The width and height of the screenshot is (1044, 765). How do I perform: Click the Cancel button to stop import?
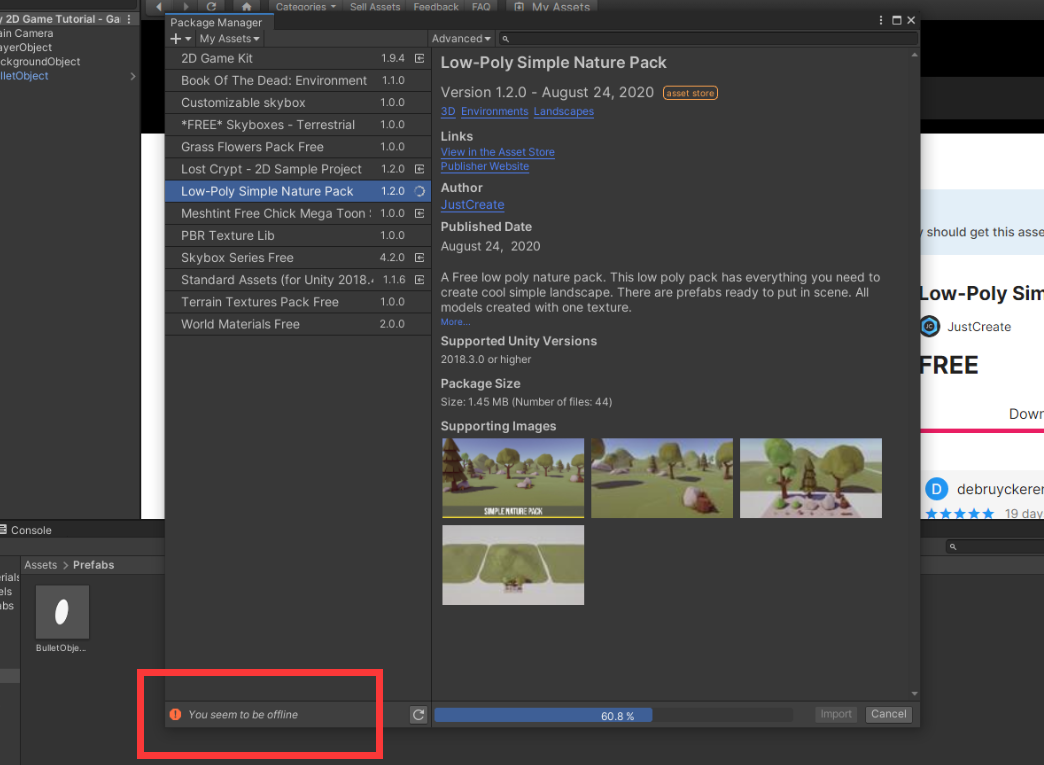888,714
